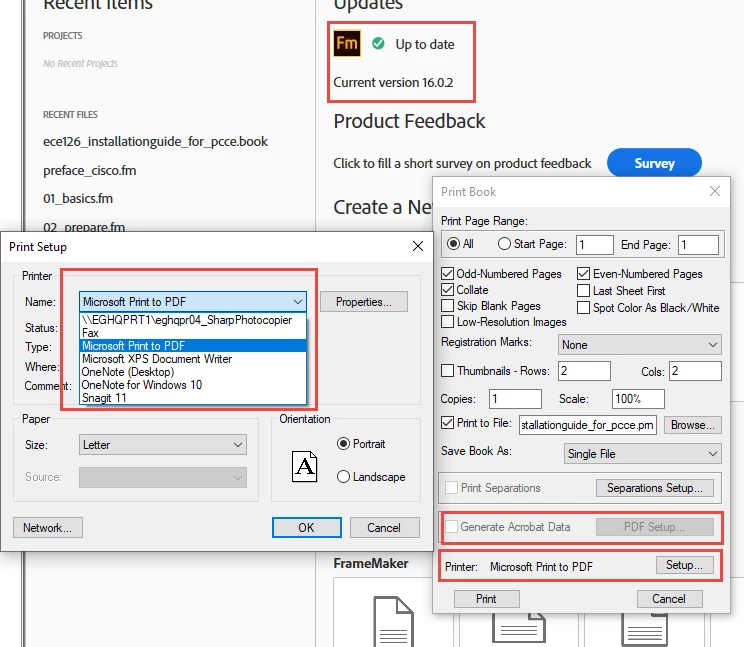Enable the Skip Blank Pages checkbox
This screenshot has width=744, height=647.
(x=447, y=305)
